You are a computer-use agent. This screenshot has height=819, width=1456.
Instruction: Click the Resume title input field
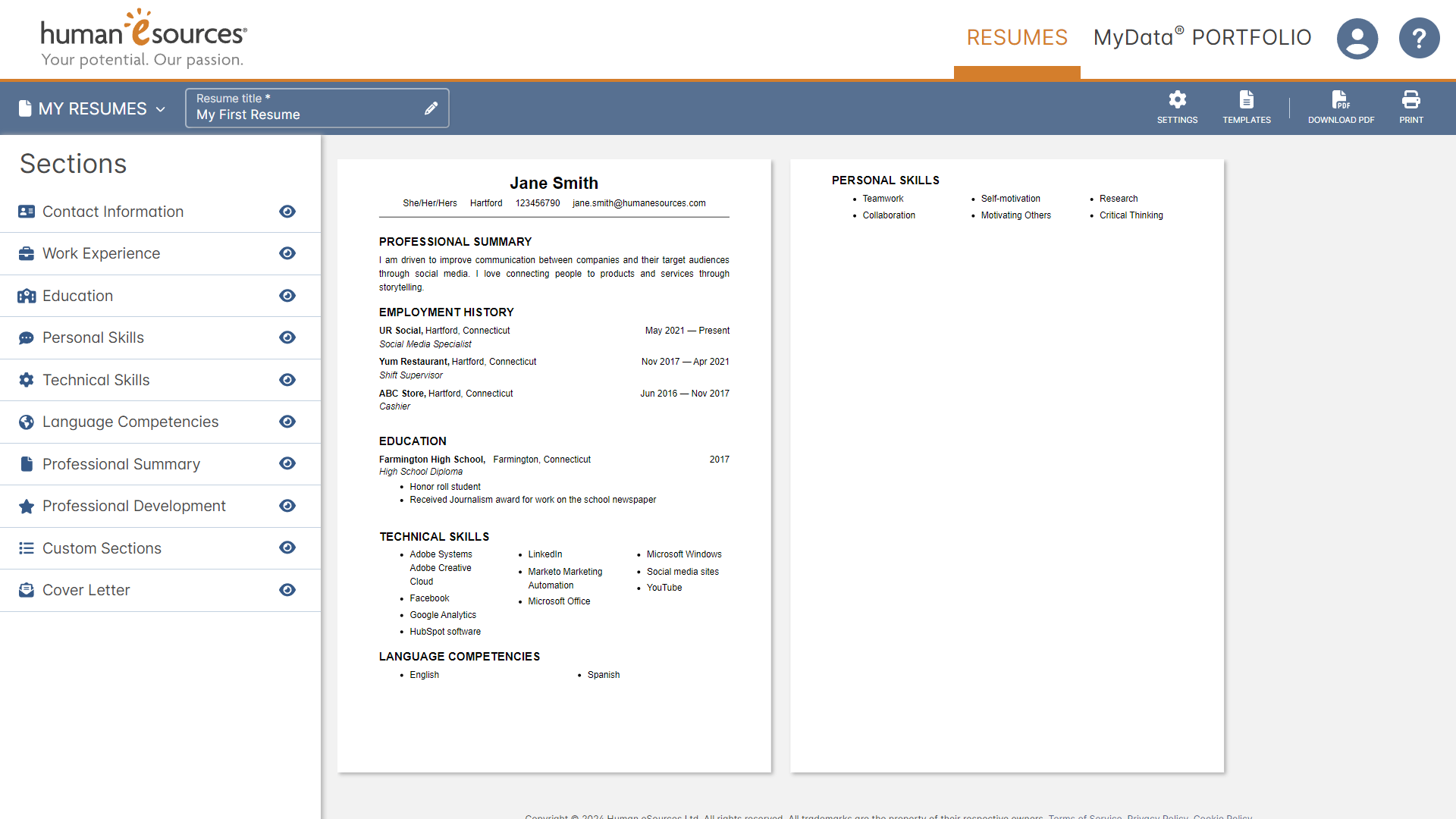tap(317, 108)
